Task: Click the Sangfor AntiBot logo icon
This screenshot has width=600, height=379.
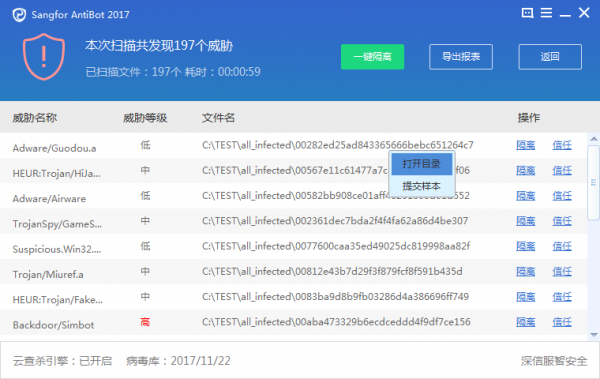Action: [x=19, y=15]
